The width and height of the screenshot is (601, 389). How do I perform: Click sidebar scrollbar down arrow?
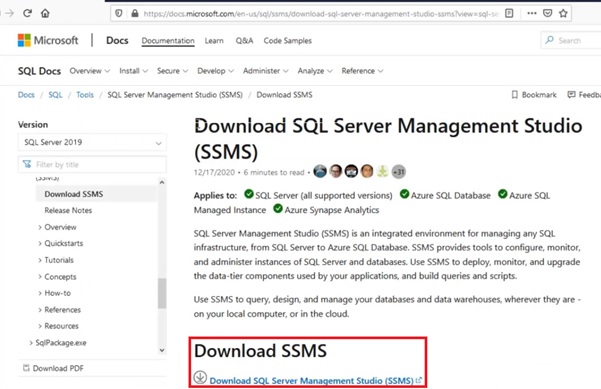pyautogui.click(x=162, y=350)
